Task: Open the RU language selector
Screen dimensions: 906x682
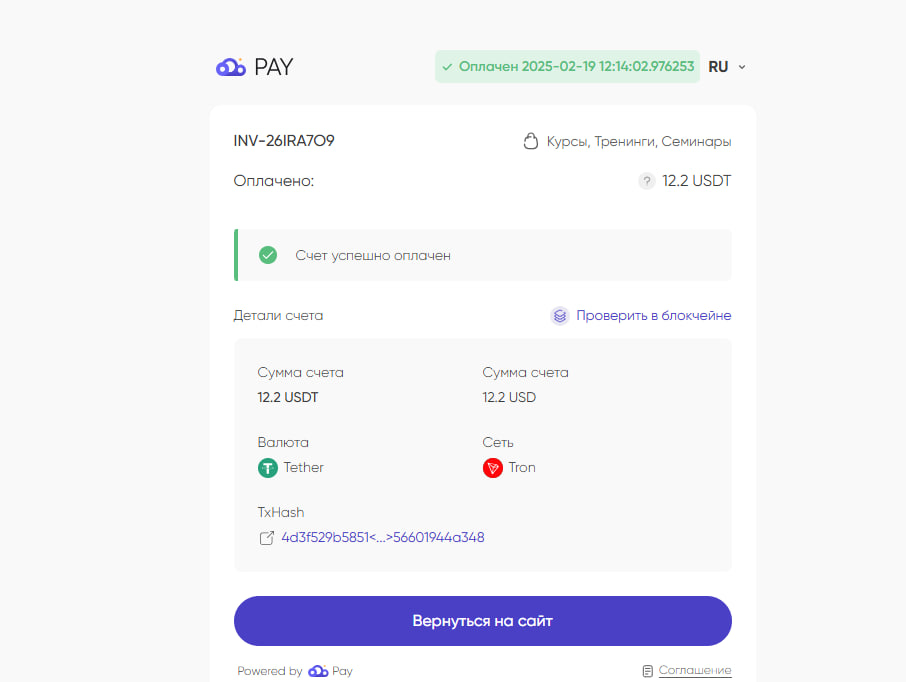Action: (726, 67)
